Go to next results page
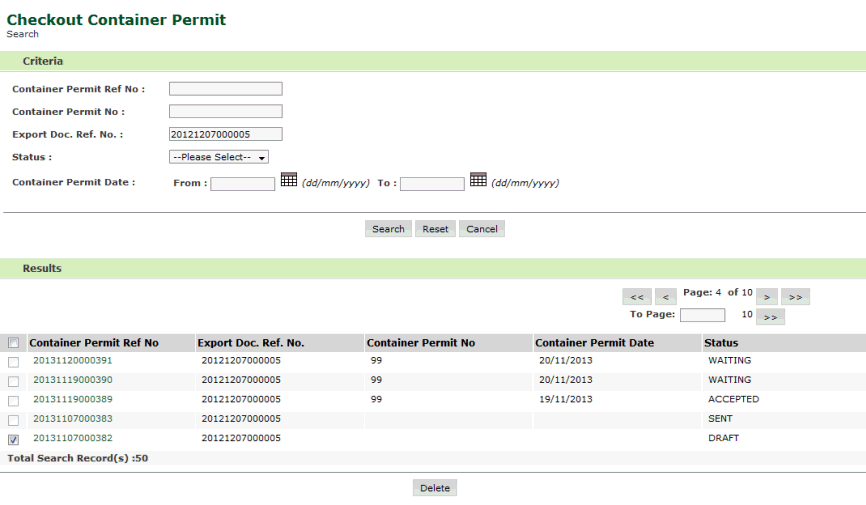866x505 pixels. pos(766,297)
